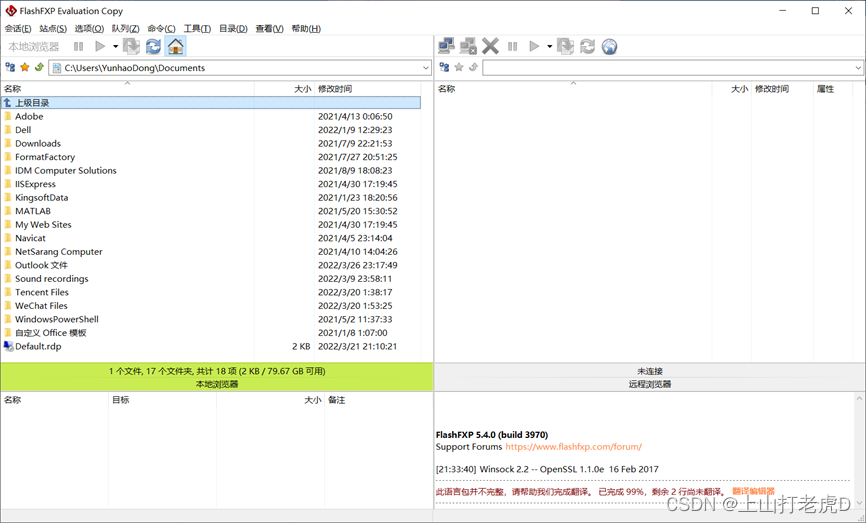Click the home icon in local toolbar

pyautogui.click(x=175, y=46)
